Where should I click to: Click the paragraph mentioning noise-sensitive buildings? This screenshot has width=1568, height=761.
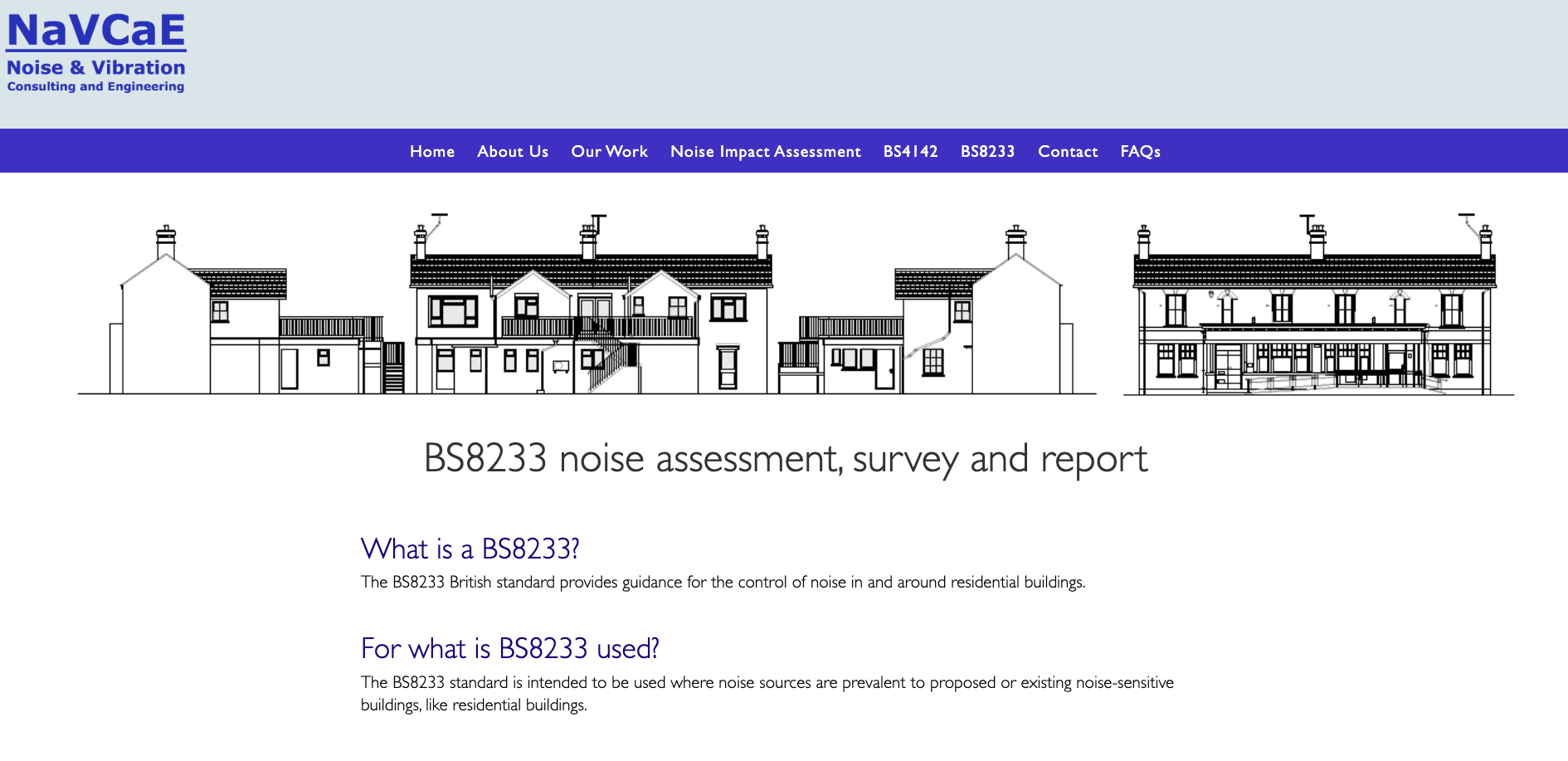[767, 693]
